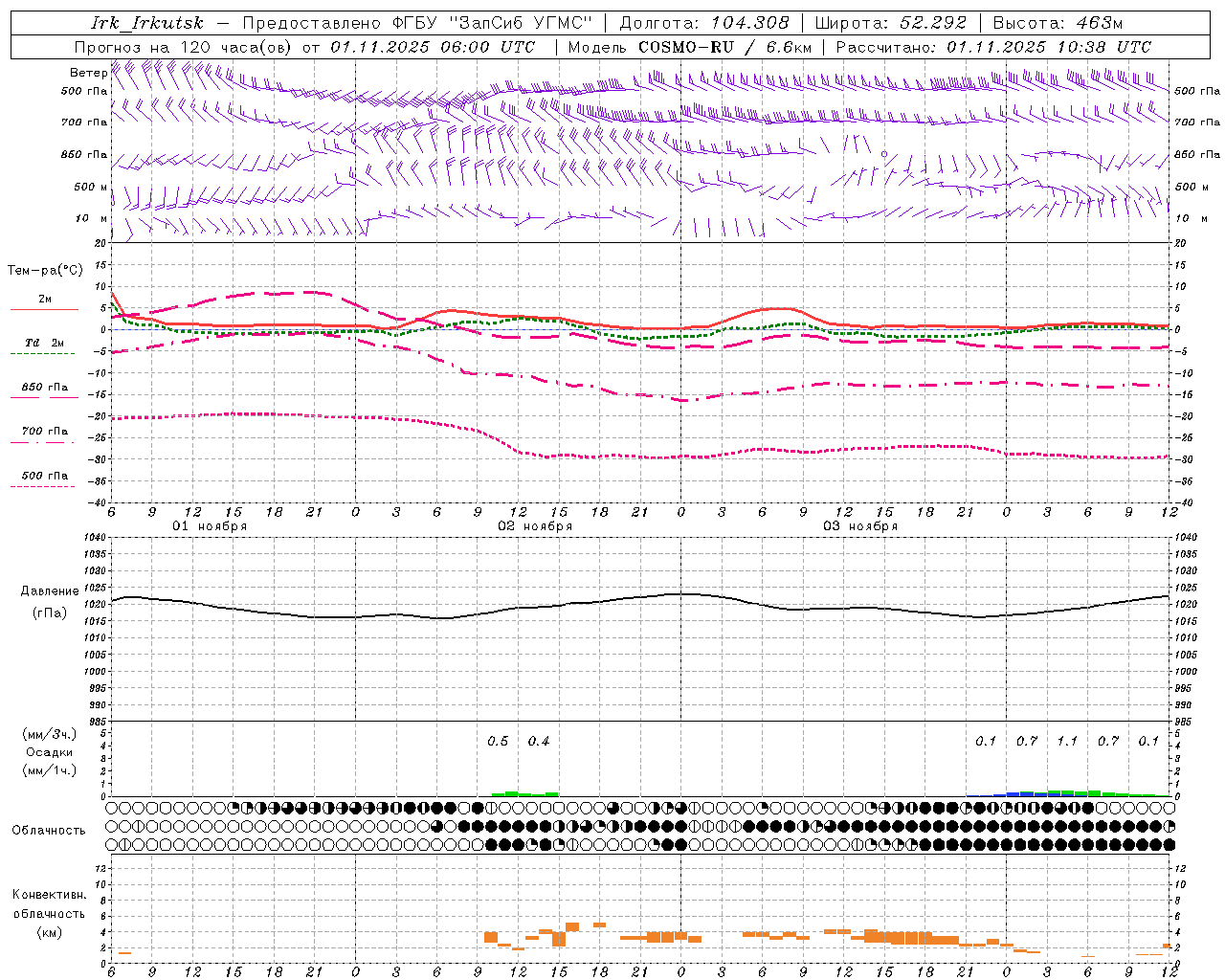1225x980 pixels.
Task: Click the precipitation value '0.5'
Action: [498, 741]
